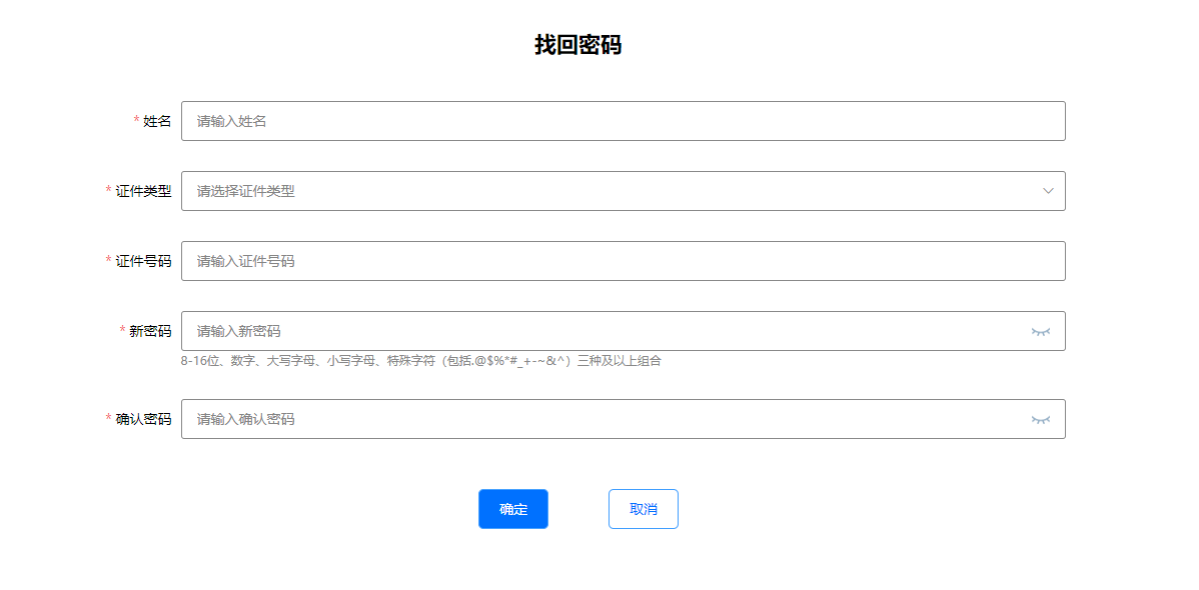
Task: Click the 姓名 name input field
Action: point(622,121)
